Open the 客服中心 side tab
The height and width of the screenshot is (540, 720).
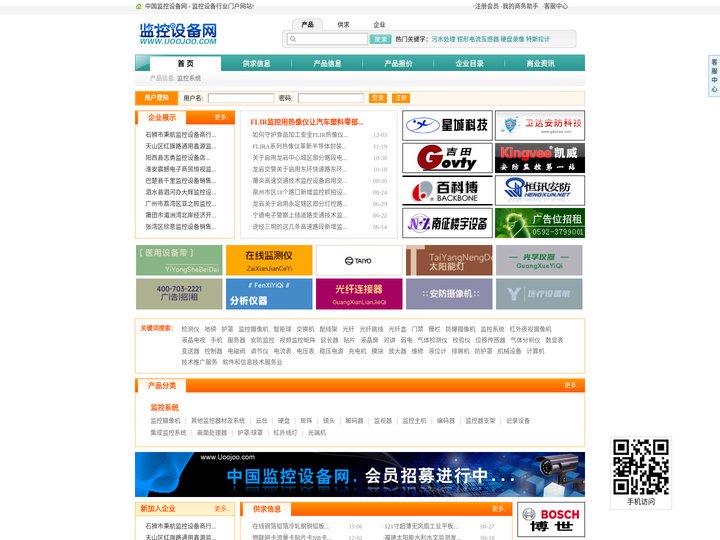click(x=714, y=75)
